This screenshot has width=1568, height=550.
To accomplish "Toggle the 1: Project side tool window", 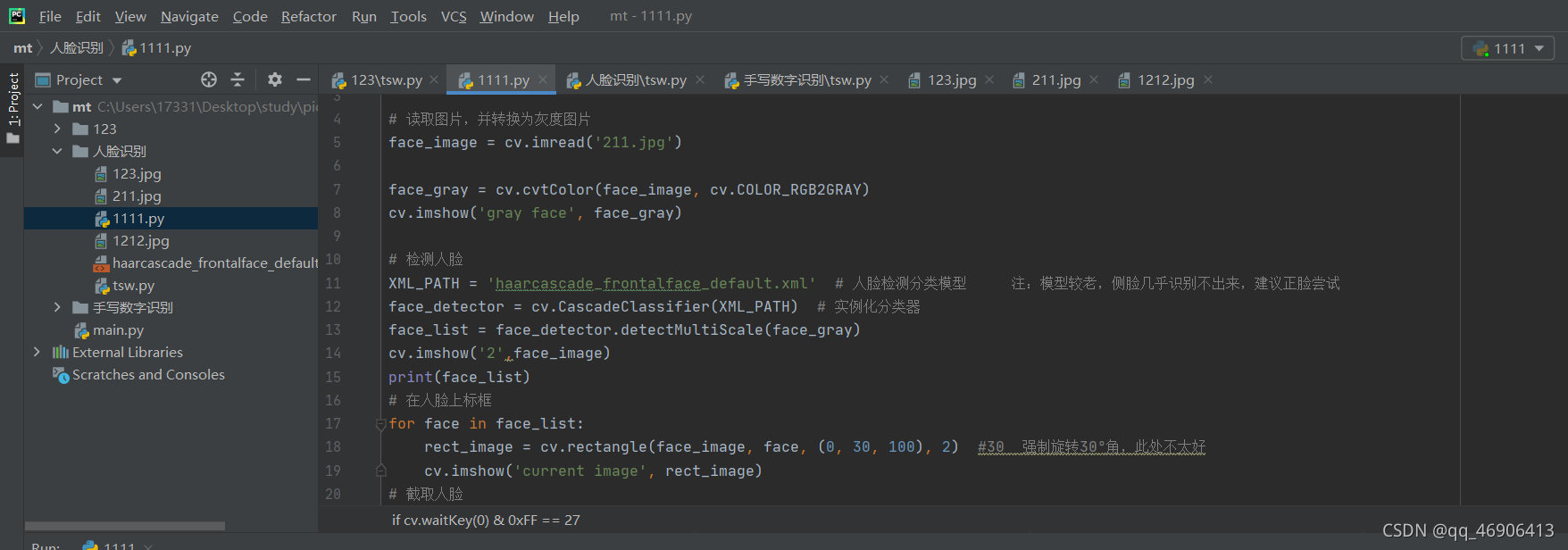I will pyautogui.click(x=13, y=109).
